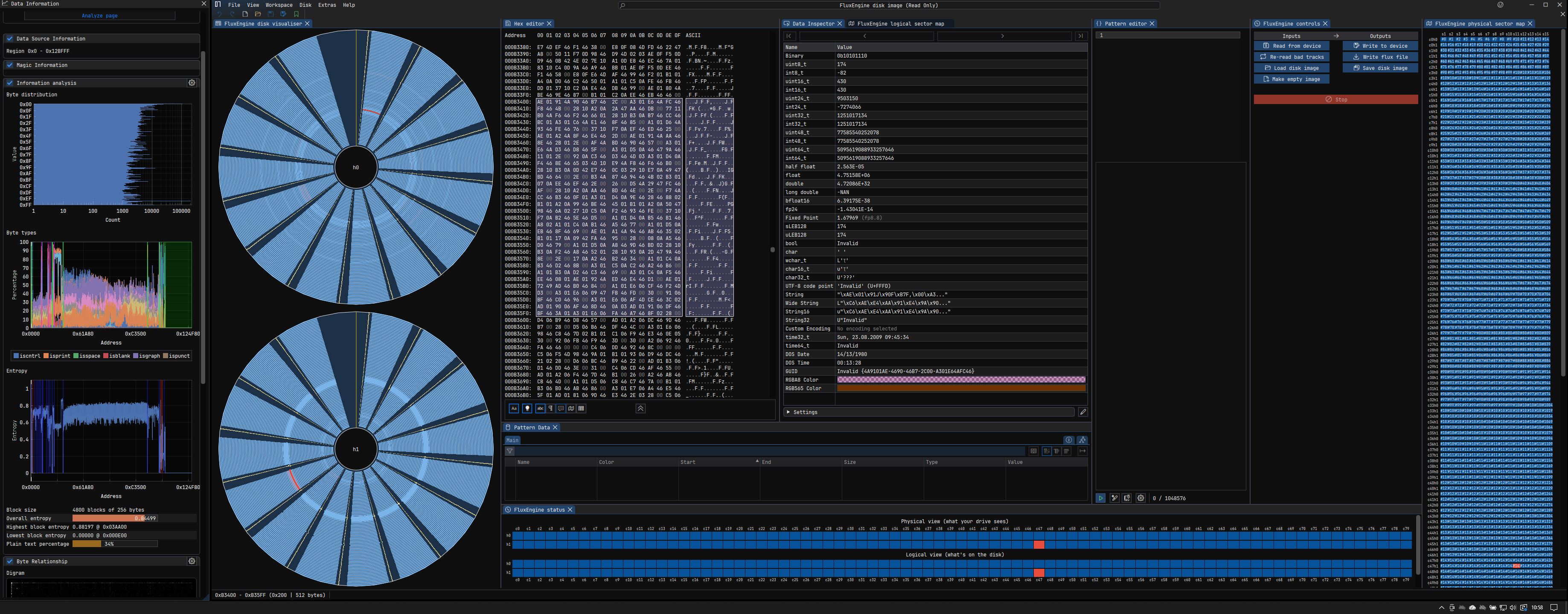Switch to FluxEngine logical sector map tab
The height and width of the screenshot is (614, 1568).
900,24
